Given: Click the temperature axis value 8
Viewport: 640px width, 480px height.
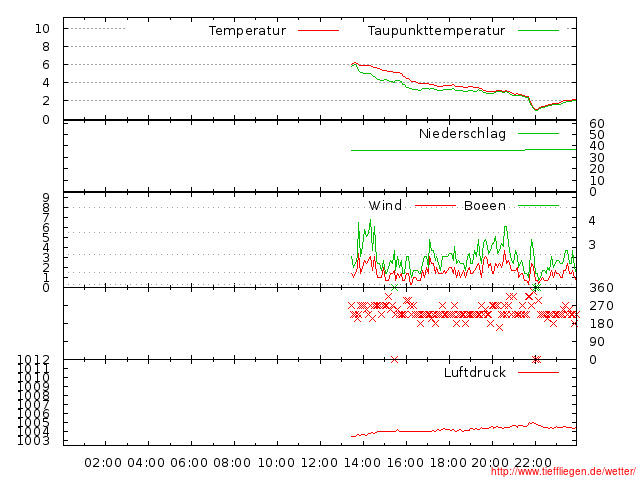Looking at the screenshot, I should coord(46,47).
